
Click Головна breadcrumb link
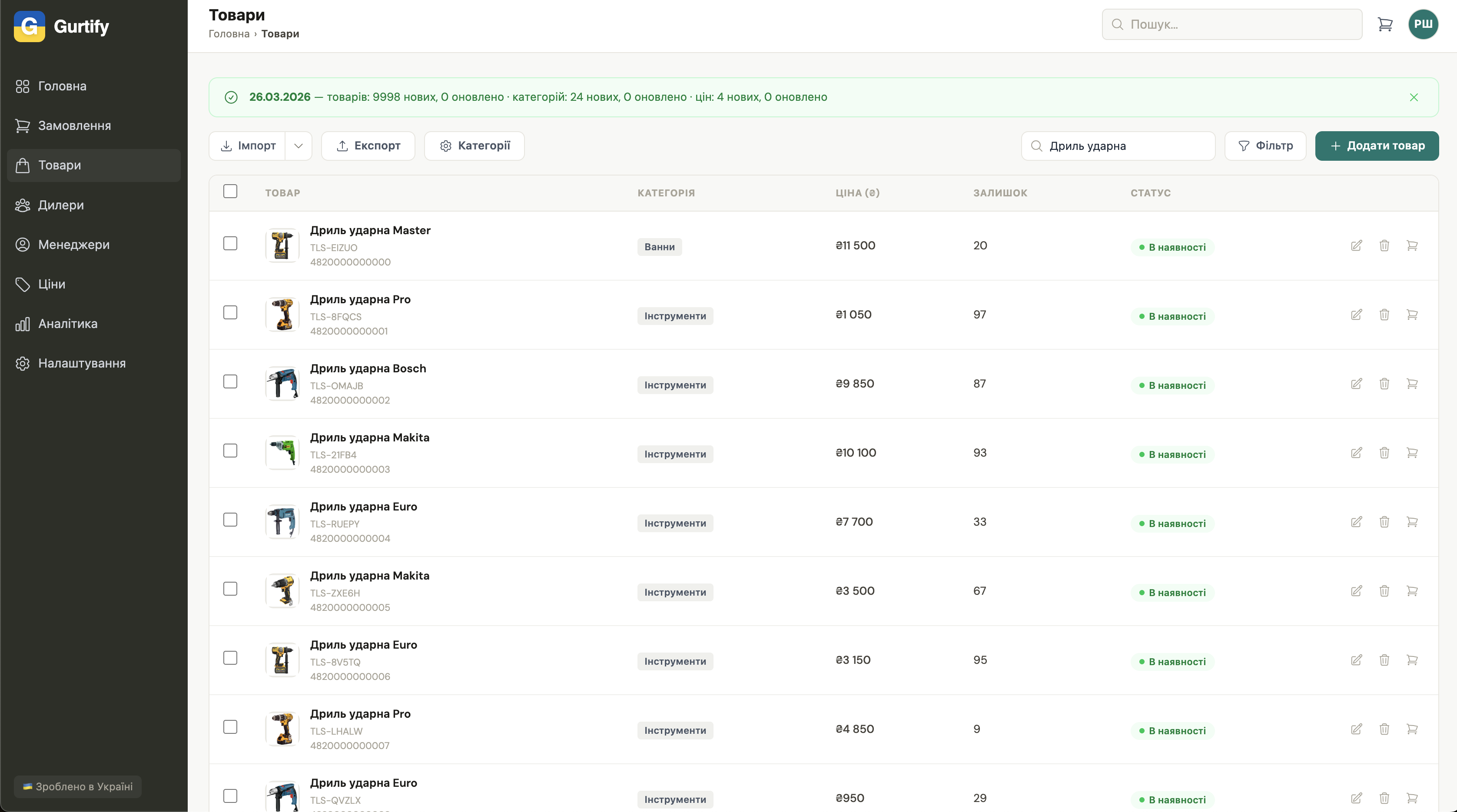coord(229,34)
